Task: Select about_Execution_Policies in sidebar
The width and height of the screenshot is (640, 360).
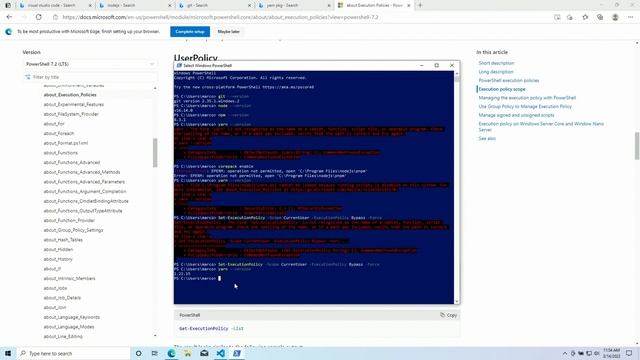Action: [70, 95]
